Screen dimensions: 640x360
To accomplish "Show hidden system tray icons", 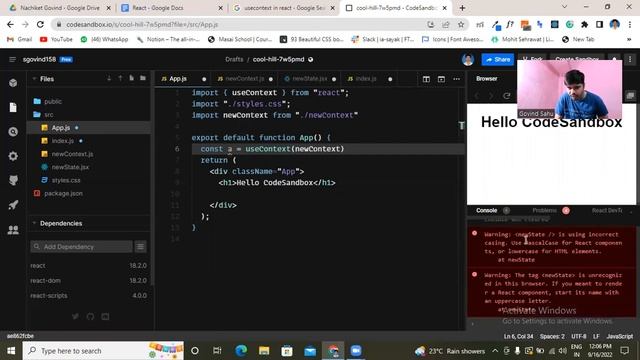I will 495,351.
